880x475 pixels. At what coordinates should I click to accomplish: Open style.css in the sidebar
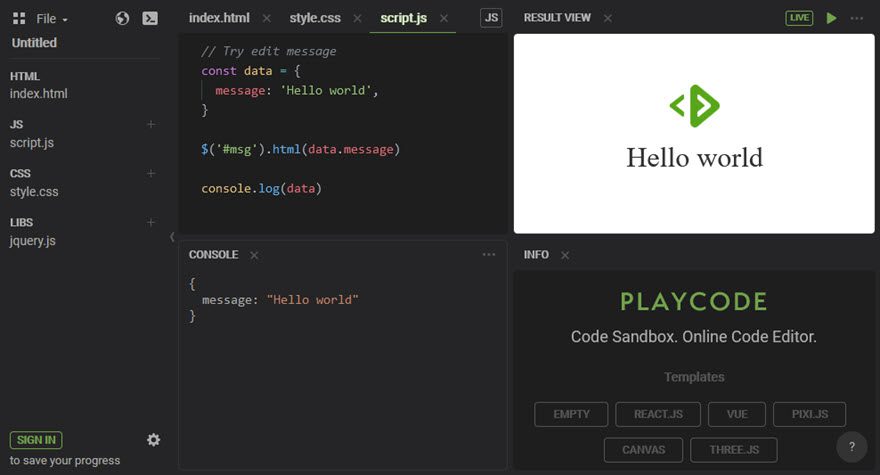34,191
